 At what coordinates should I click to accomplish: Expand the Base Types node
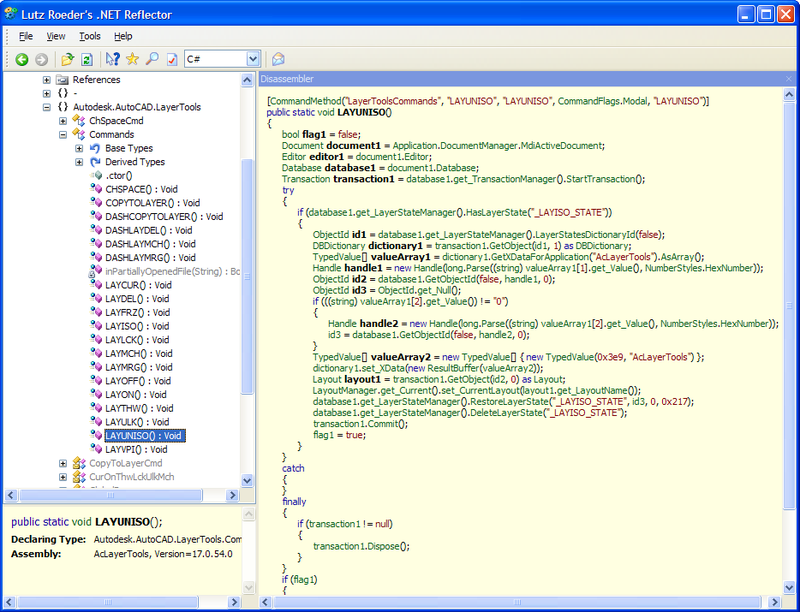tap(79, 148)
